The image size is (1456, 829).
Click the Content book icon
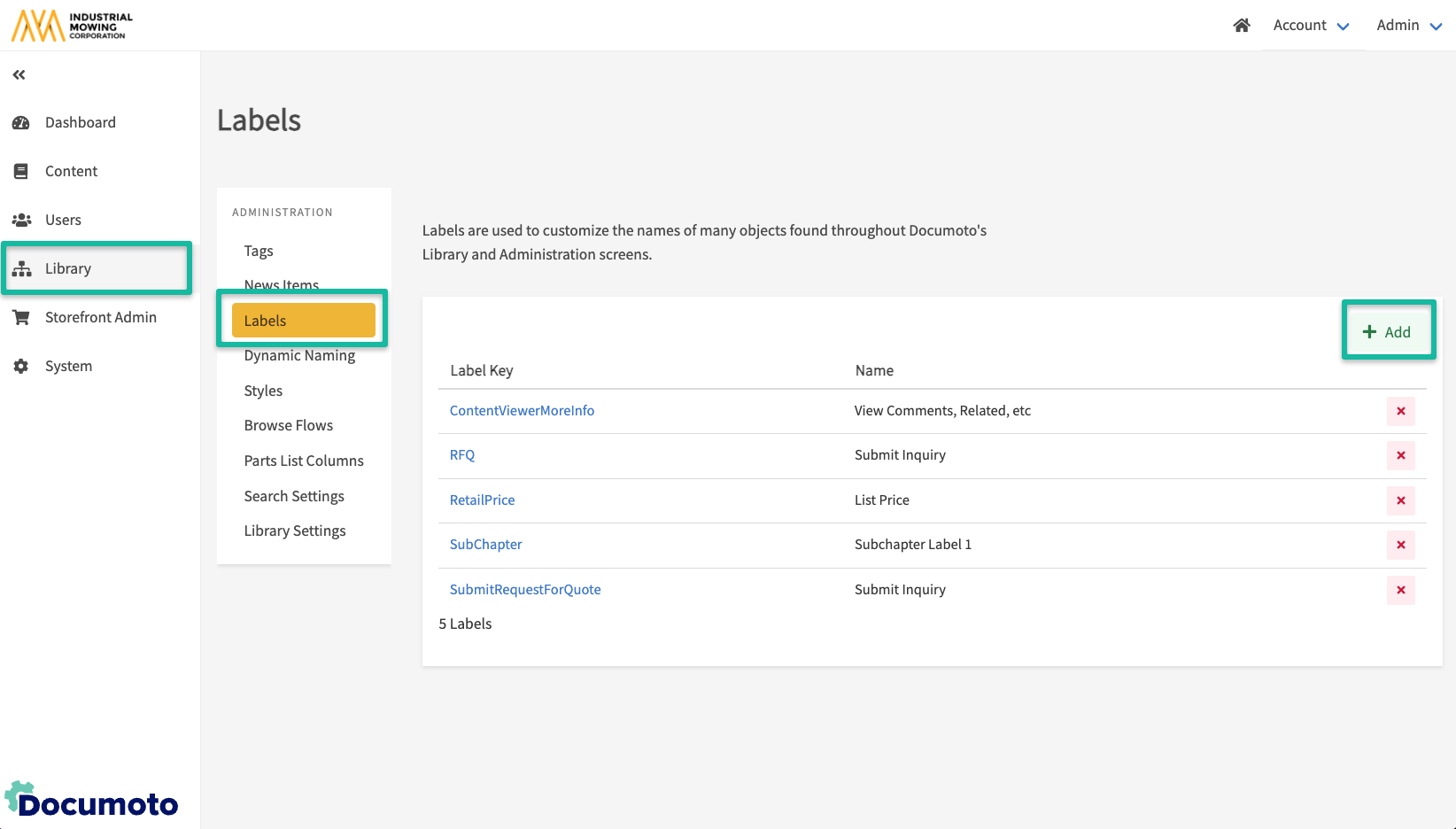click(21, 172)
